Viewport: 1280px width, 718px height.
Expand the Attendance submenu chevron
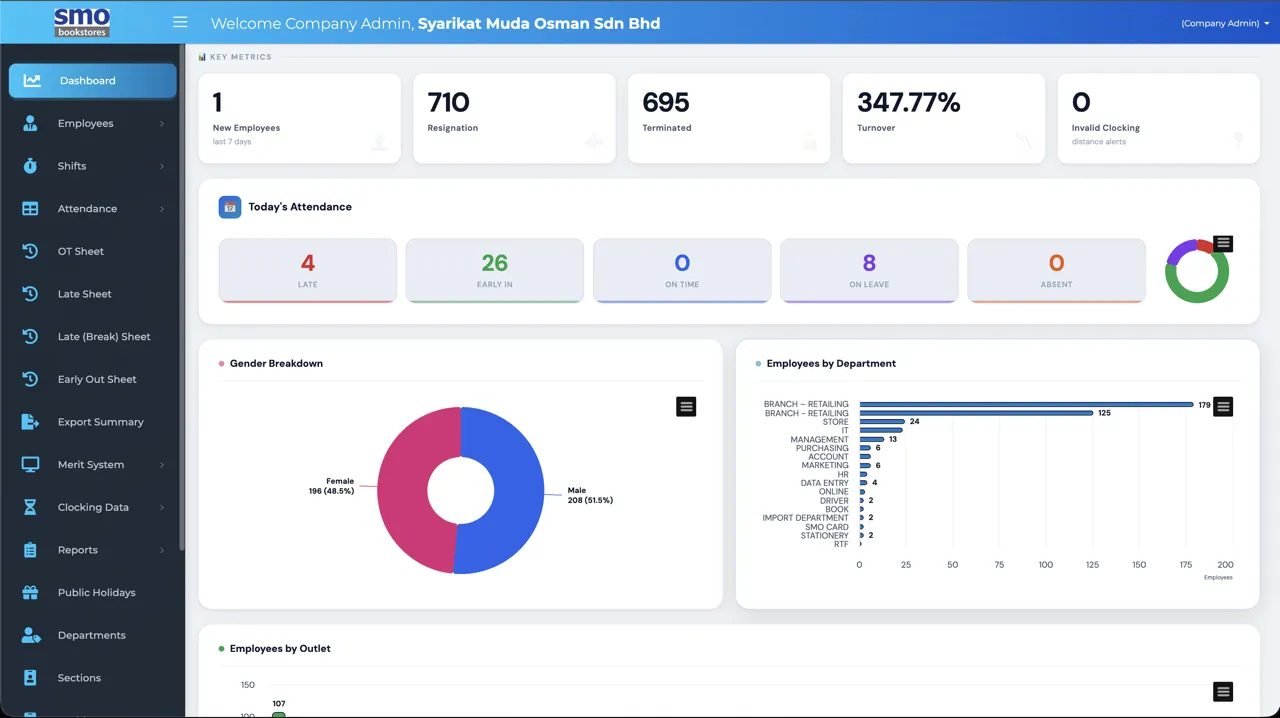[161, 209]
